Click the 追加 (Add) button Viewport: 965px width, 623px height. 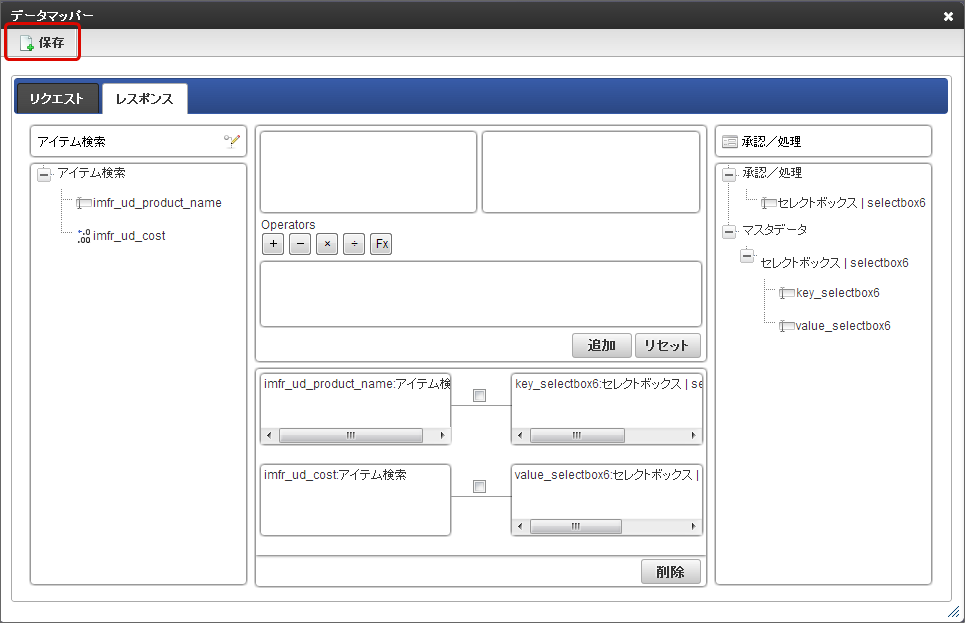(x=601, y=345)
